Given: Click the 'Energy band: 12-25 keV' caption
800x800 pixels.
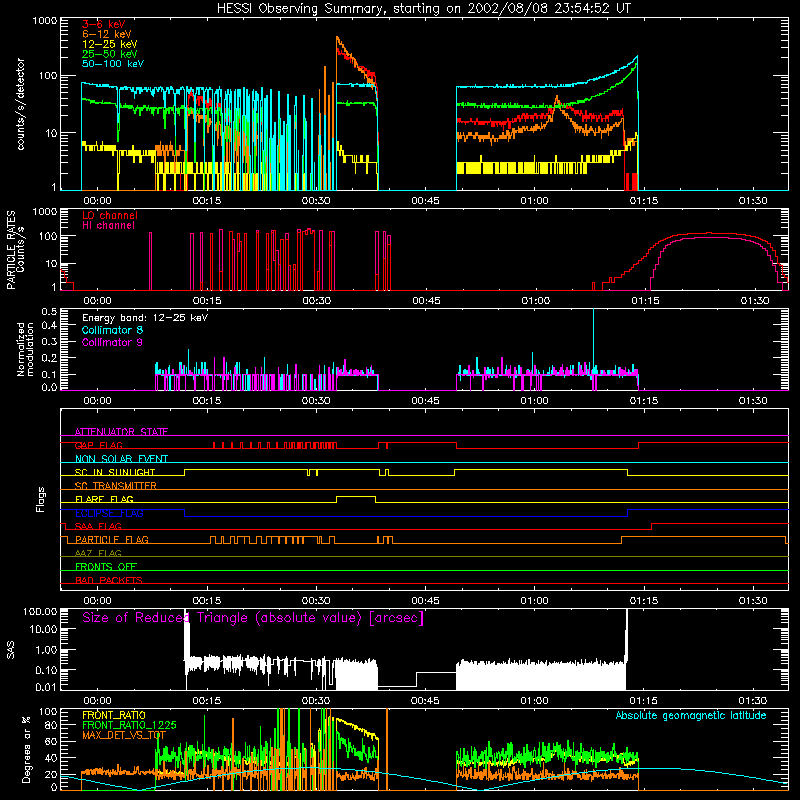Looking at the screenshot, I should tap(145, 318).
